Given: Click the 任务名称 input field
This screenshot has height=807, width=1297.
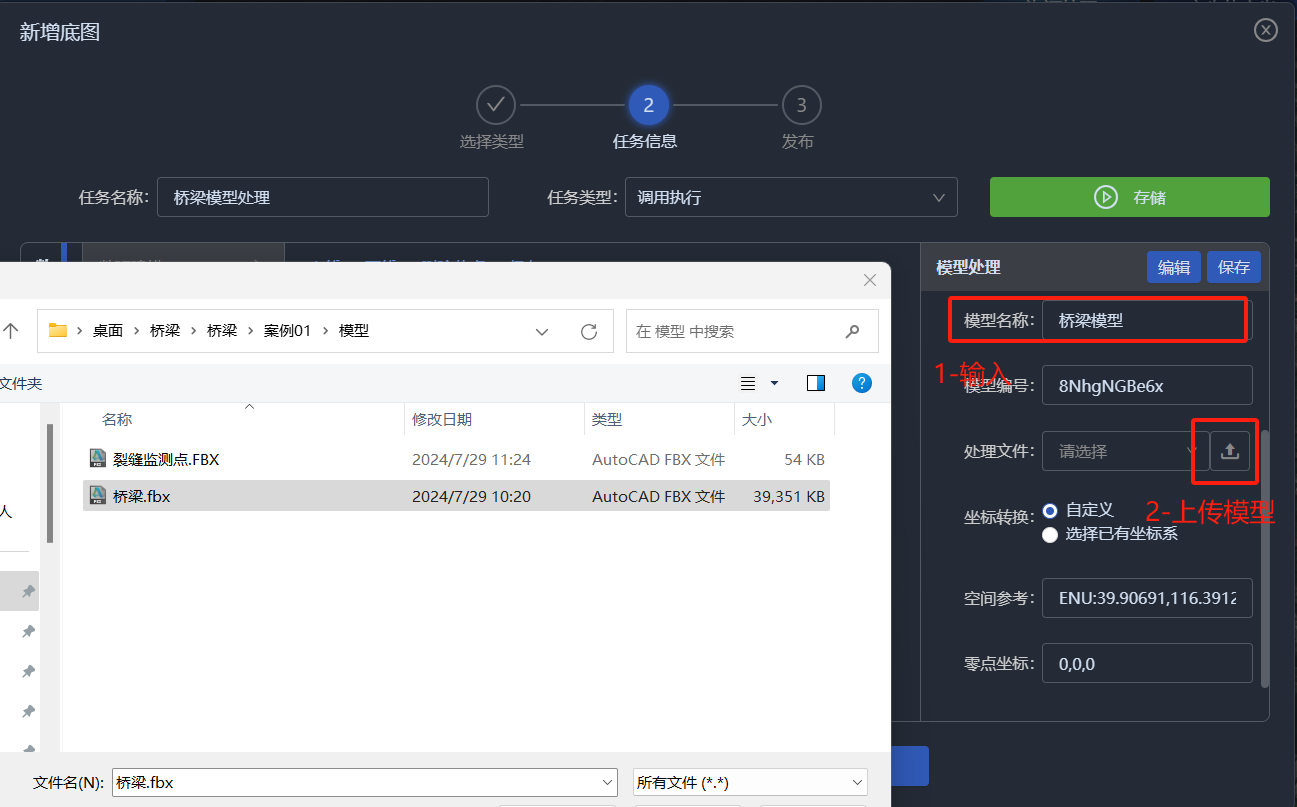Looking at the screenshot, I should pos(323,197).
